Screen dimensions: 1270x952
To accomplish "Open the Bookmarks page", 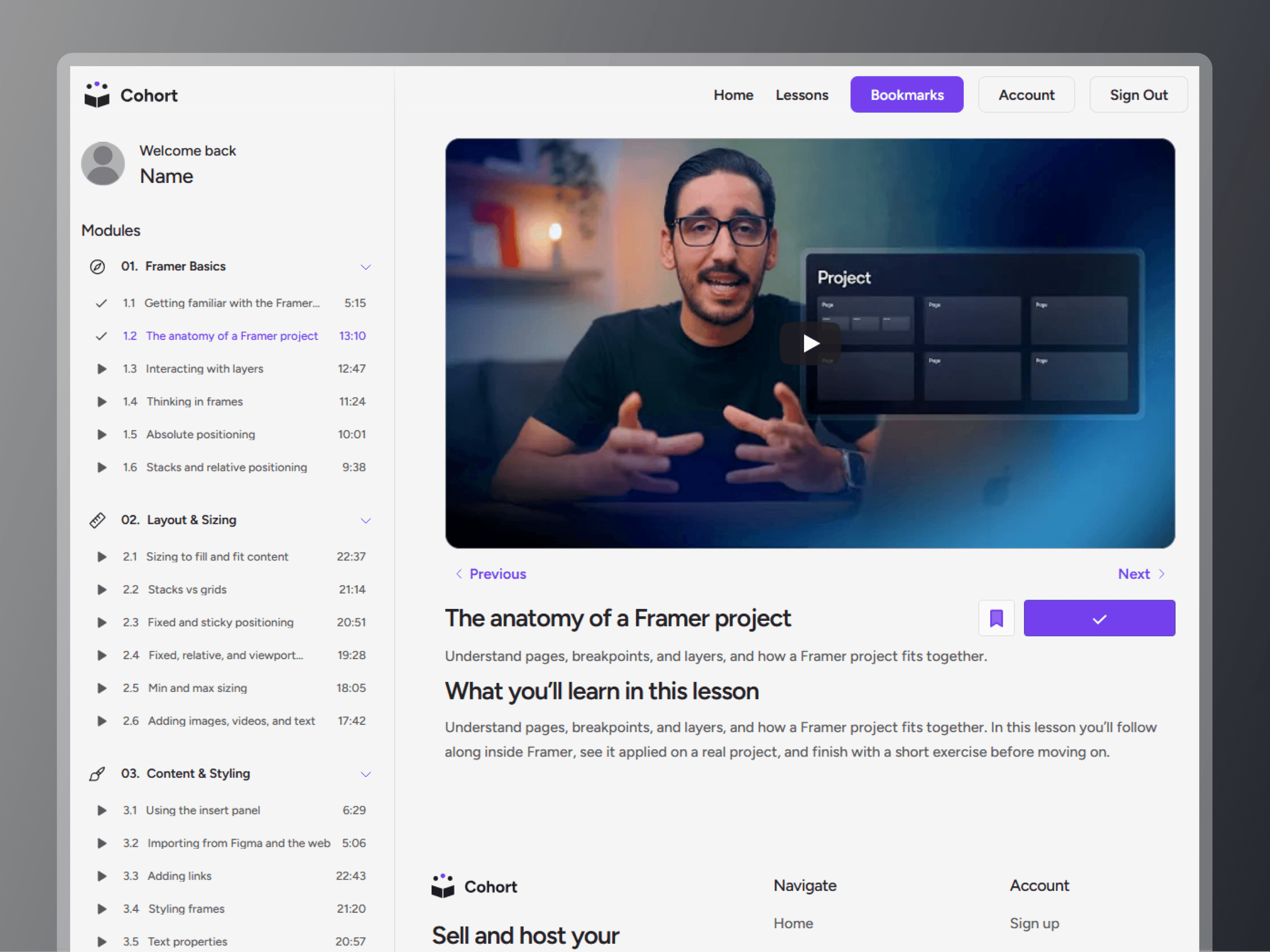I will [906, 95].
